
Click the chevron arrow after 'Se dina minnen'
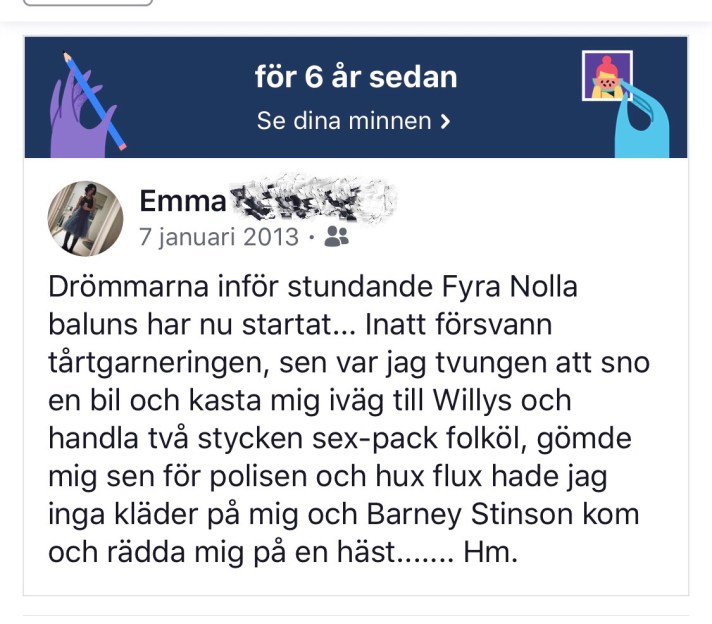click(x=445, y=121)
